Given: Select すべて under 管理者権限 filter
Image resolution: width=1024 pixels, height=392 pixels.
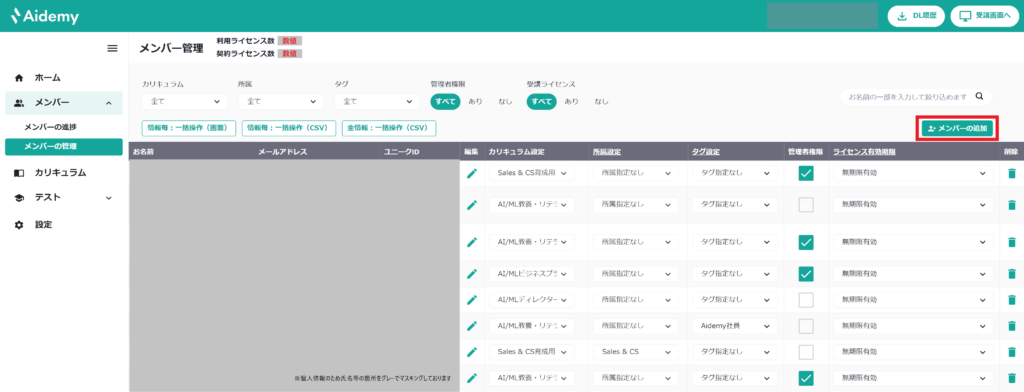Looking at the screenshot, I should click(445, 102).
